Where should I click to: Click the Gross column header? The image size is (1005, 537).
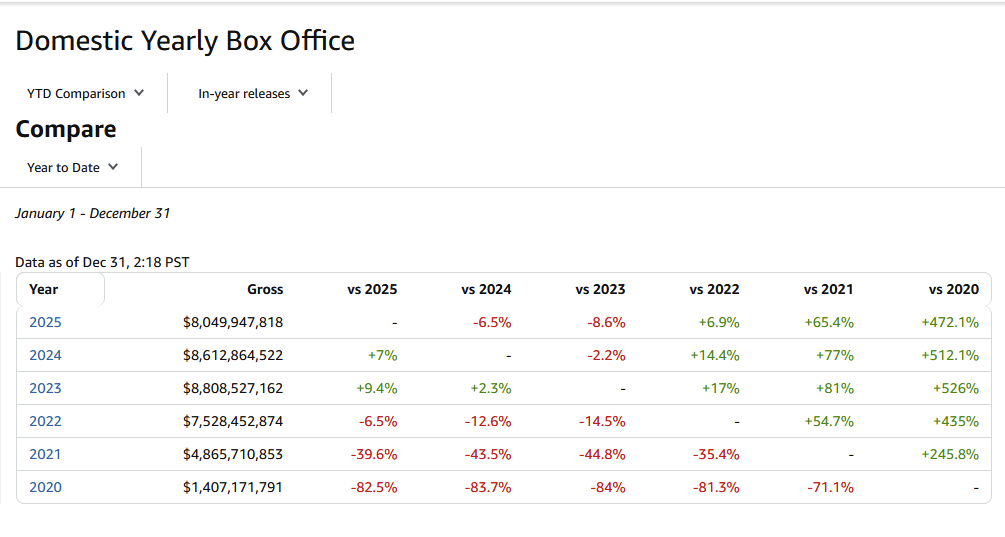click(265, 289)
